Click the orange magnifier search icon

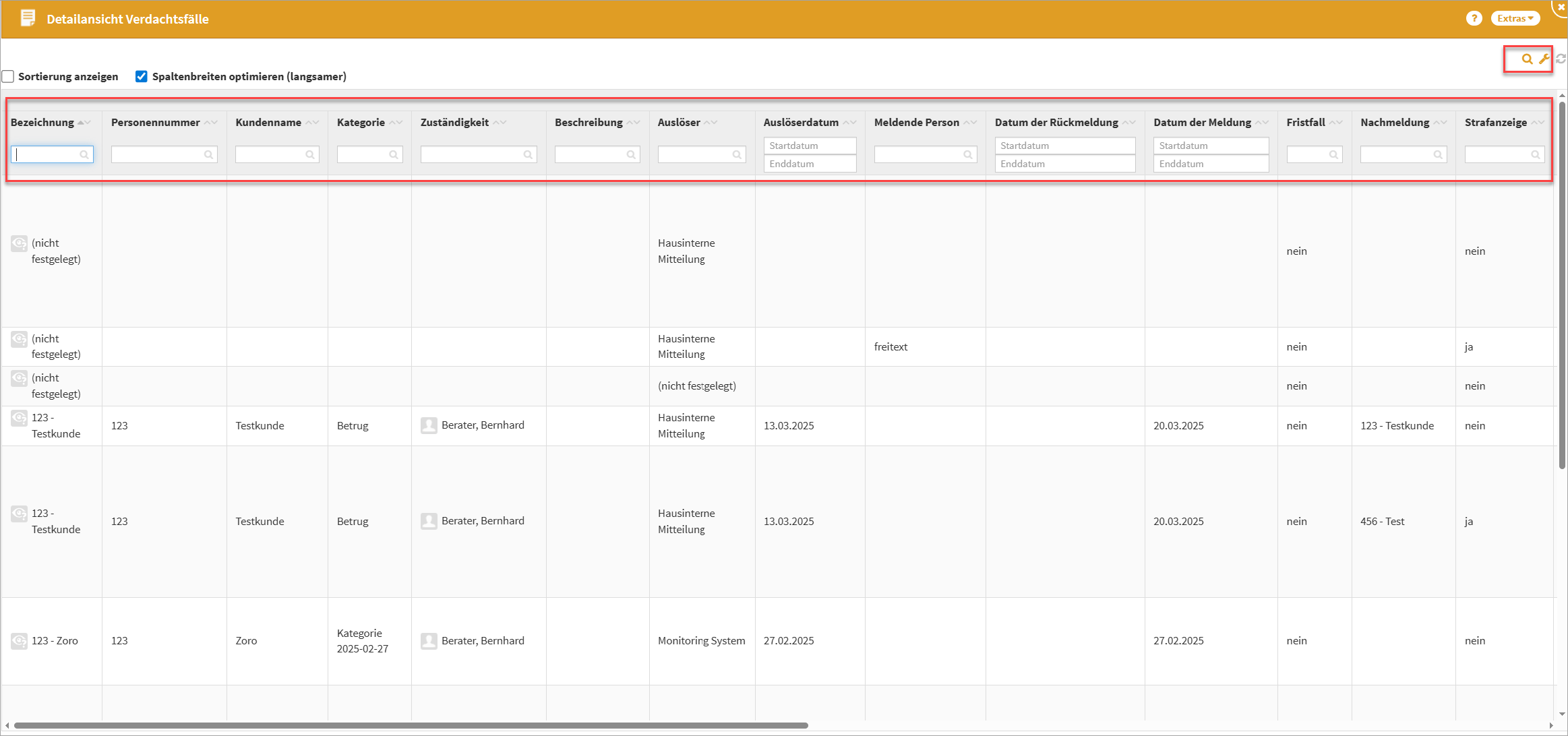1527,59
